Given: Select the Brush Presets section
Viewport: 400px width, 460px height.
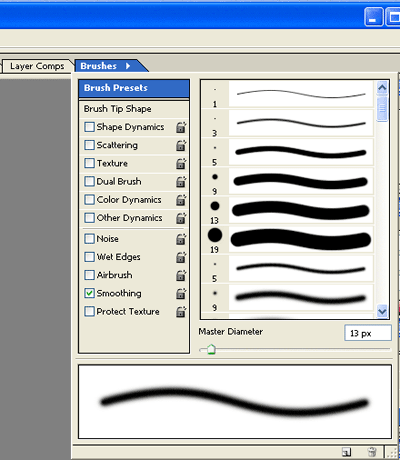Looking at the screenshot, I should pos(134,88).
